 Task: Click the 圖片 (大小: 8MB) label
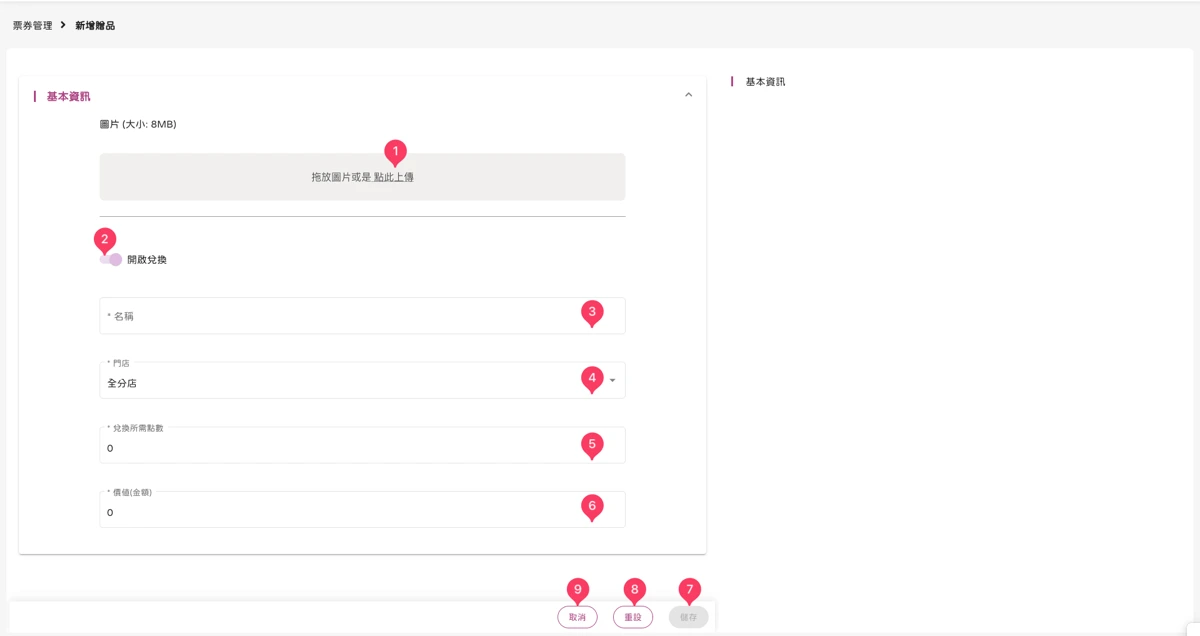(x=138, y=125)
